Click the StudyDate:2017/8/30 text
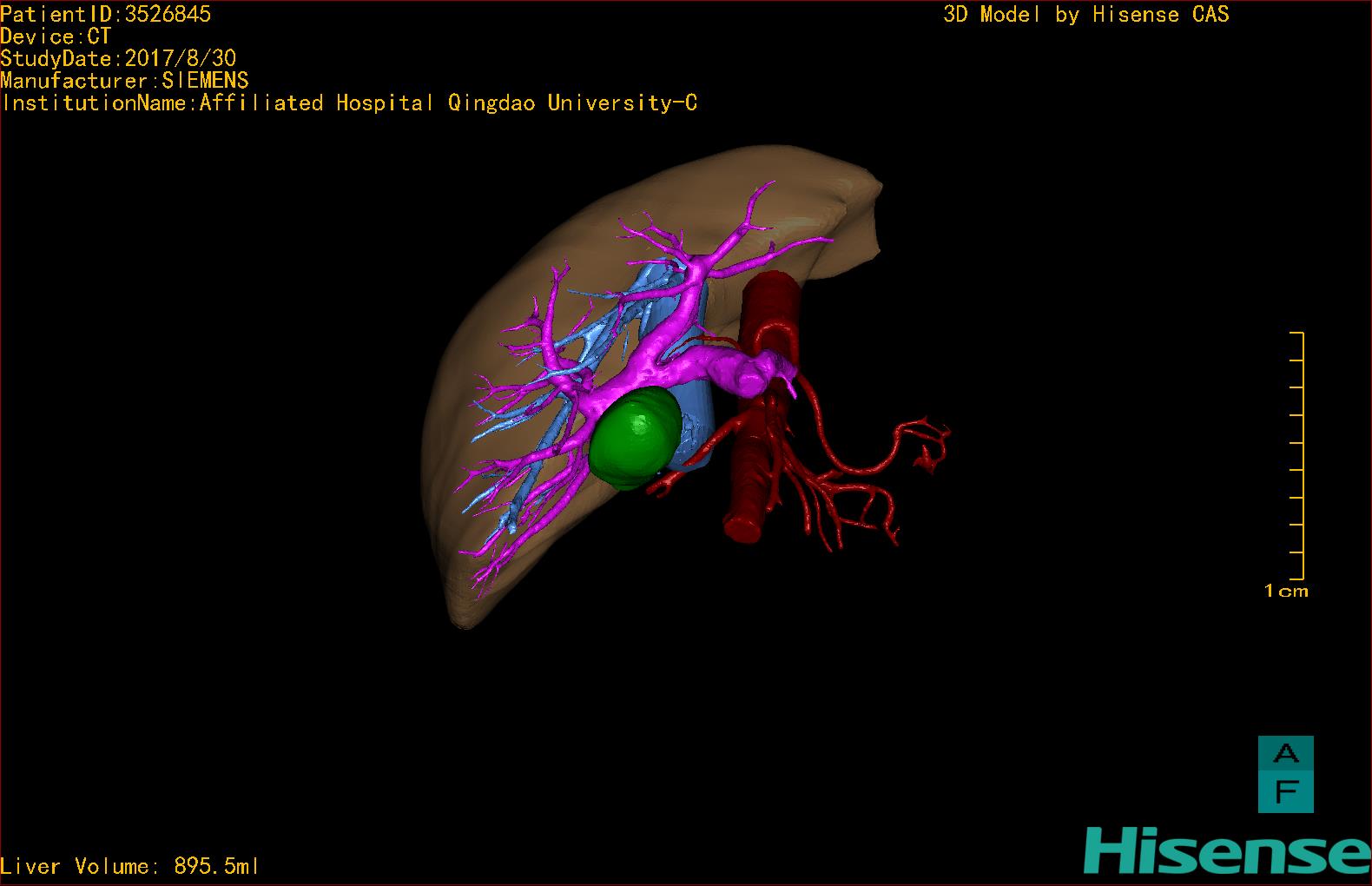 [118, 58]
